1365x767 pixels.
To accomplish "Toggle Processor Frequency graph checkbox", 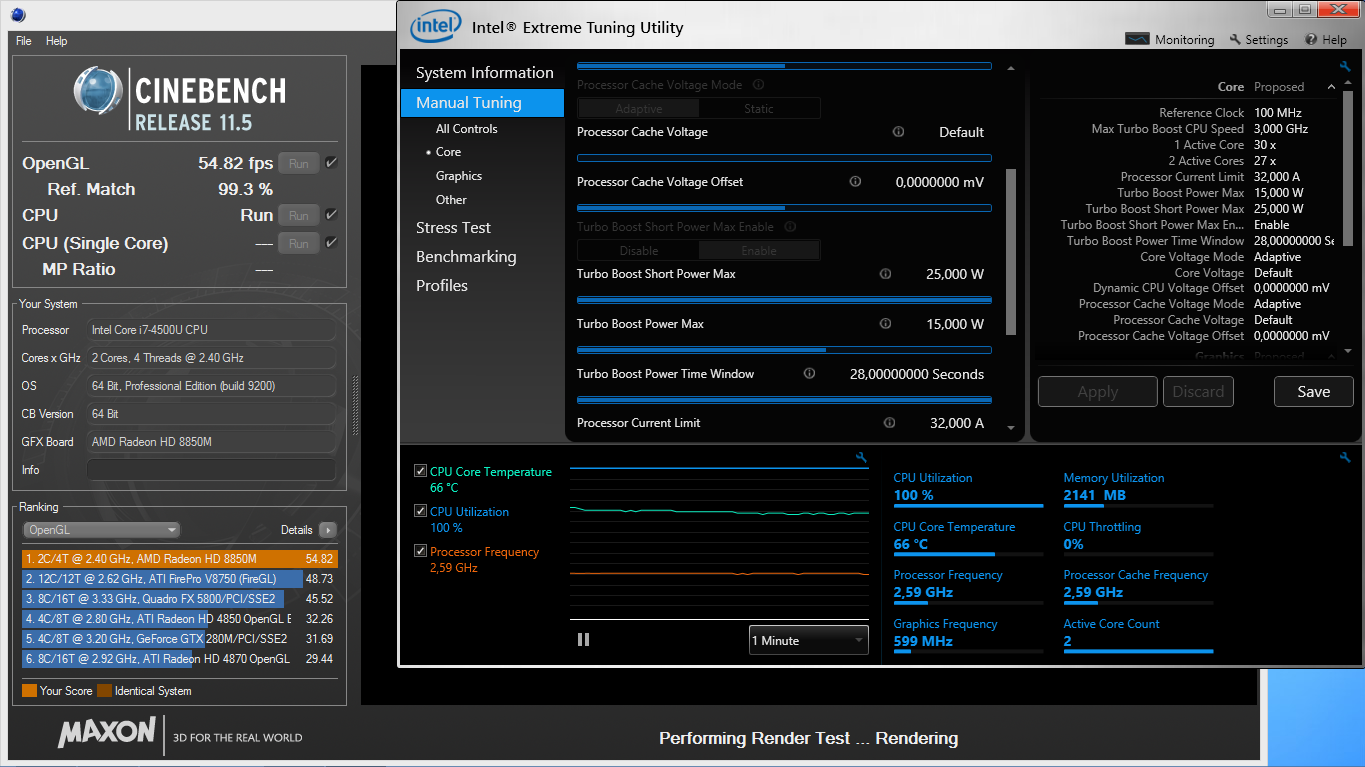I will coord(421,551).
